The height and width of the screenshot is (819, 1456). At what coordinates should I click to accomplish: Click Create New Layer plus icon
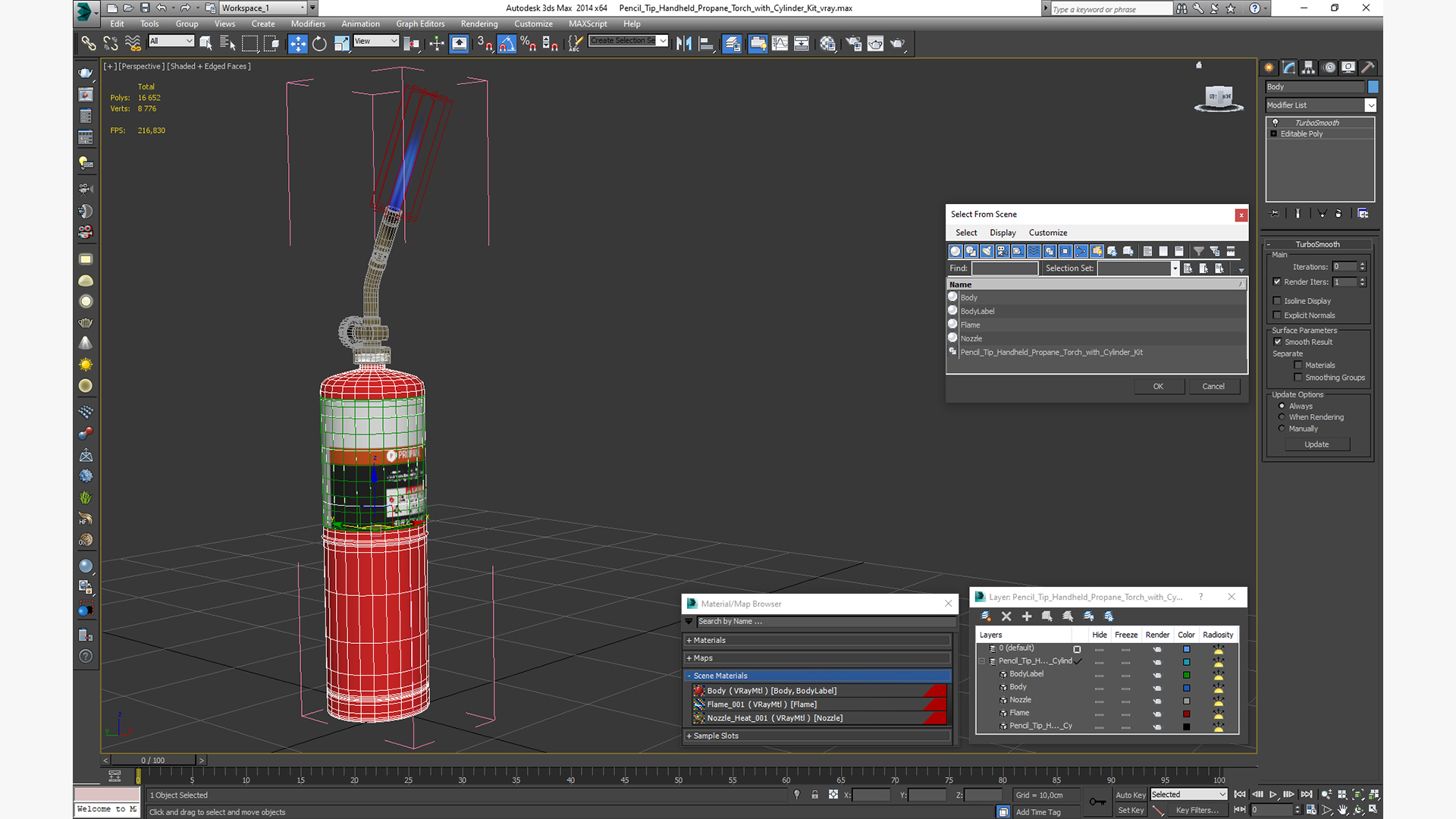coord(1027,617)
